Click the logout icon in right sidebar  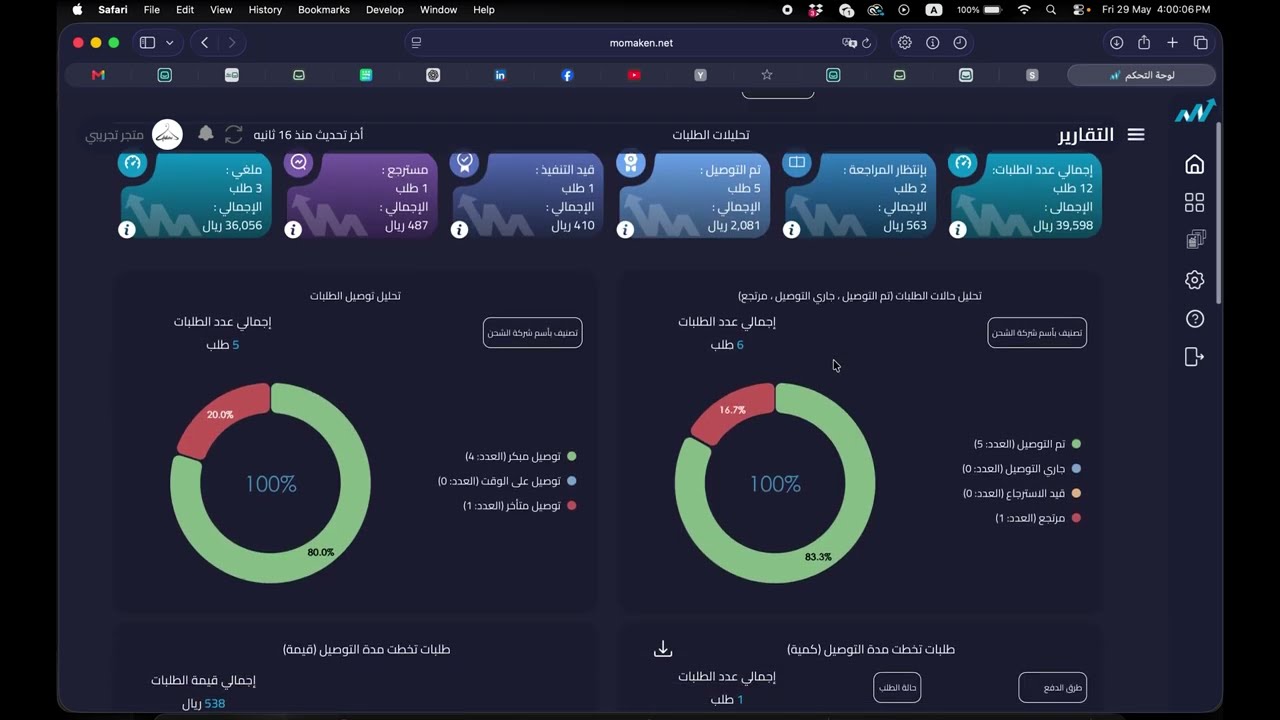point(1194,357)
